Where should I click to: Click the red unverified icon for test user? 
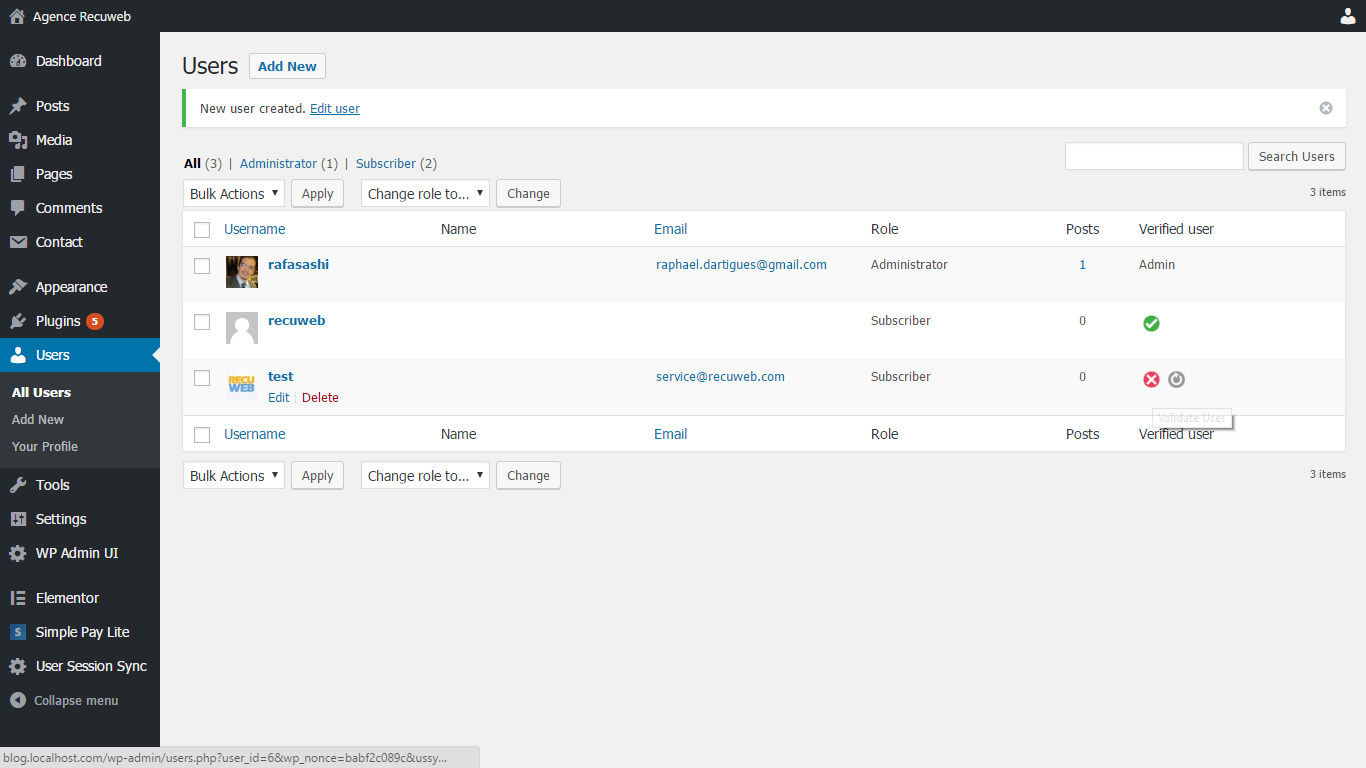(1151, 379)
